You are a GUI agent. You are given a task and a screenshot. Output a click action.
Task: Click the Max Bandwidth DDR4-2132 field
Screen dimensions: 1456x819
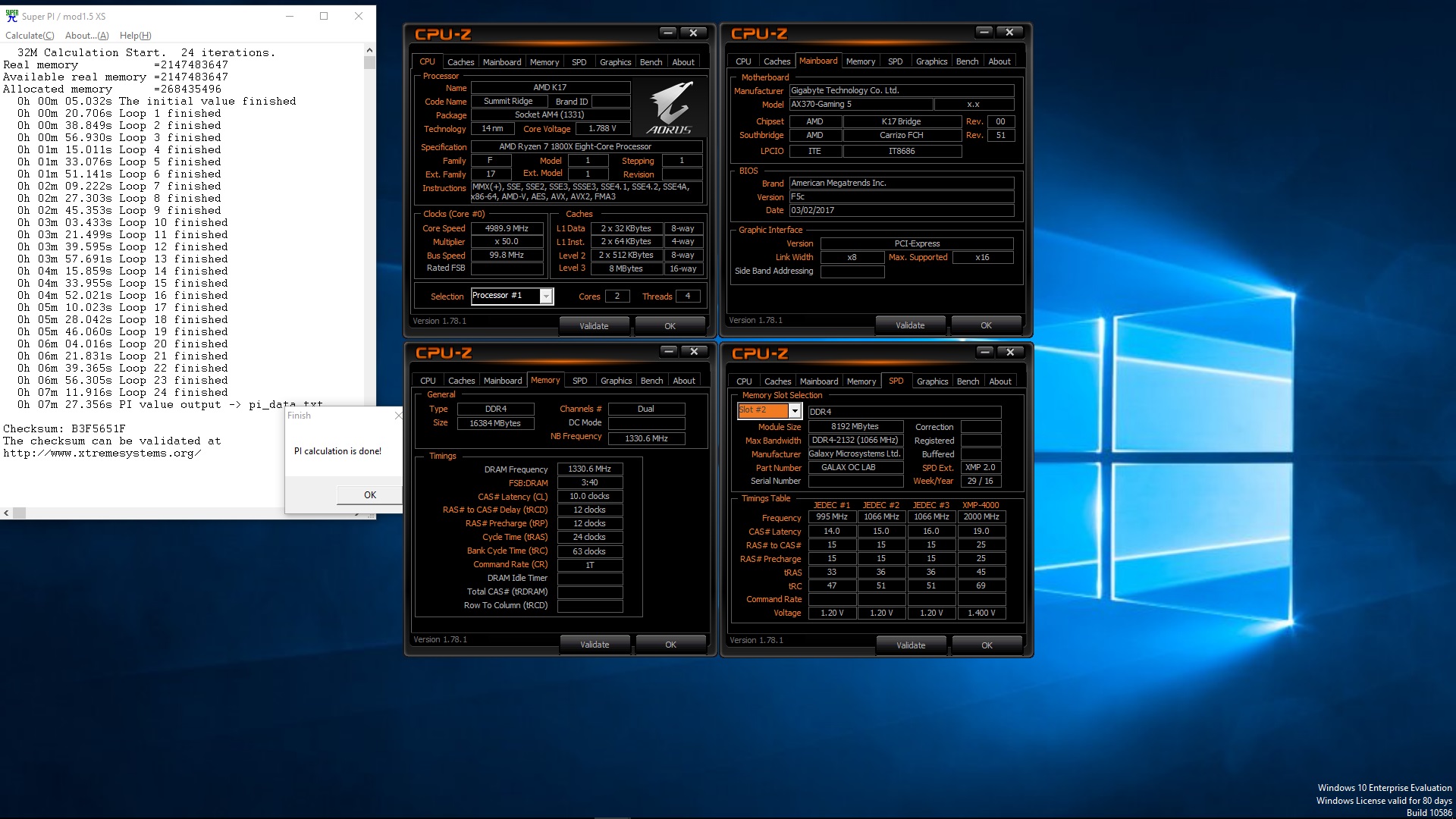tap(855, 440)
